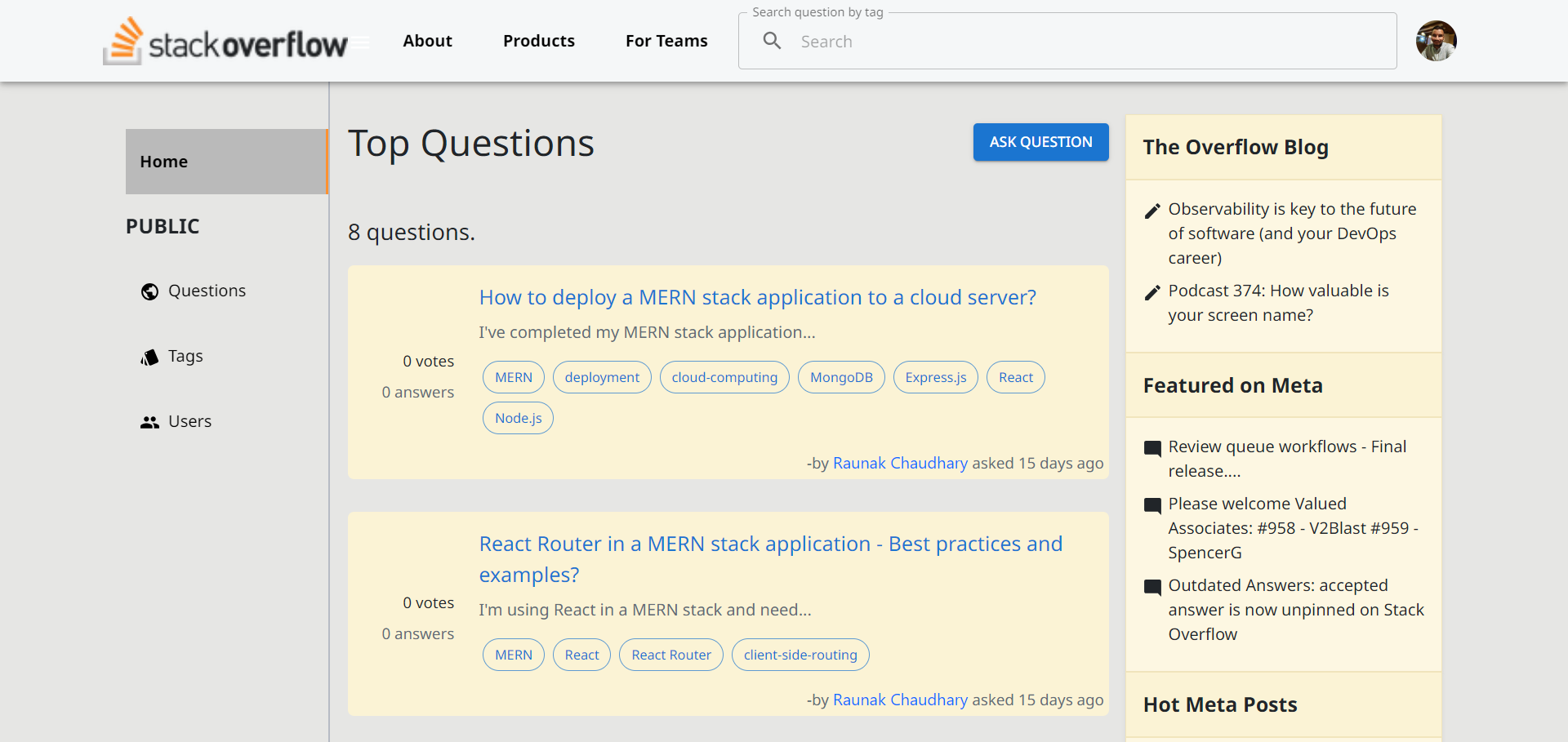The height and width of the screenshot is (742, 1568).
Task: Open the About menu
Action: point(427,40)
